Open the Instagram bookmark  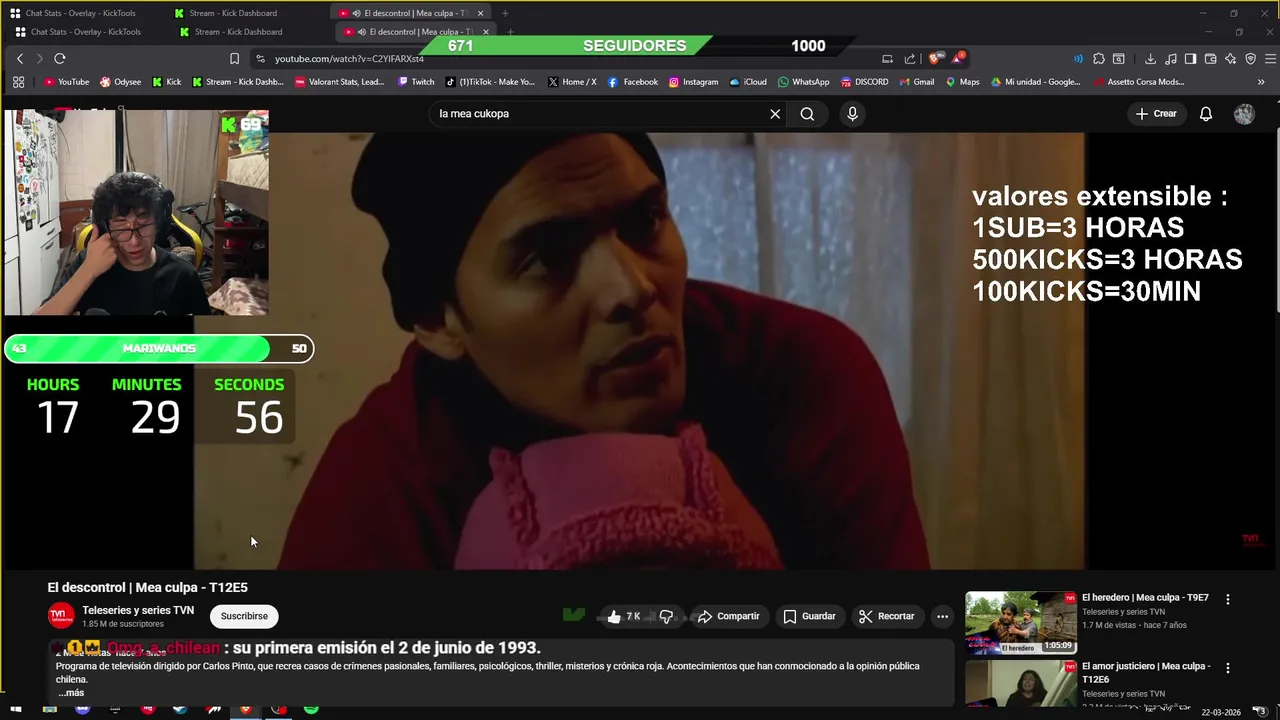pyautogui.click(x=693, y=82)
